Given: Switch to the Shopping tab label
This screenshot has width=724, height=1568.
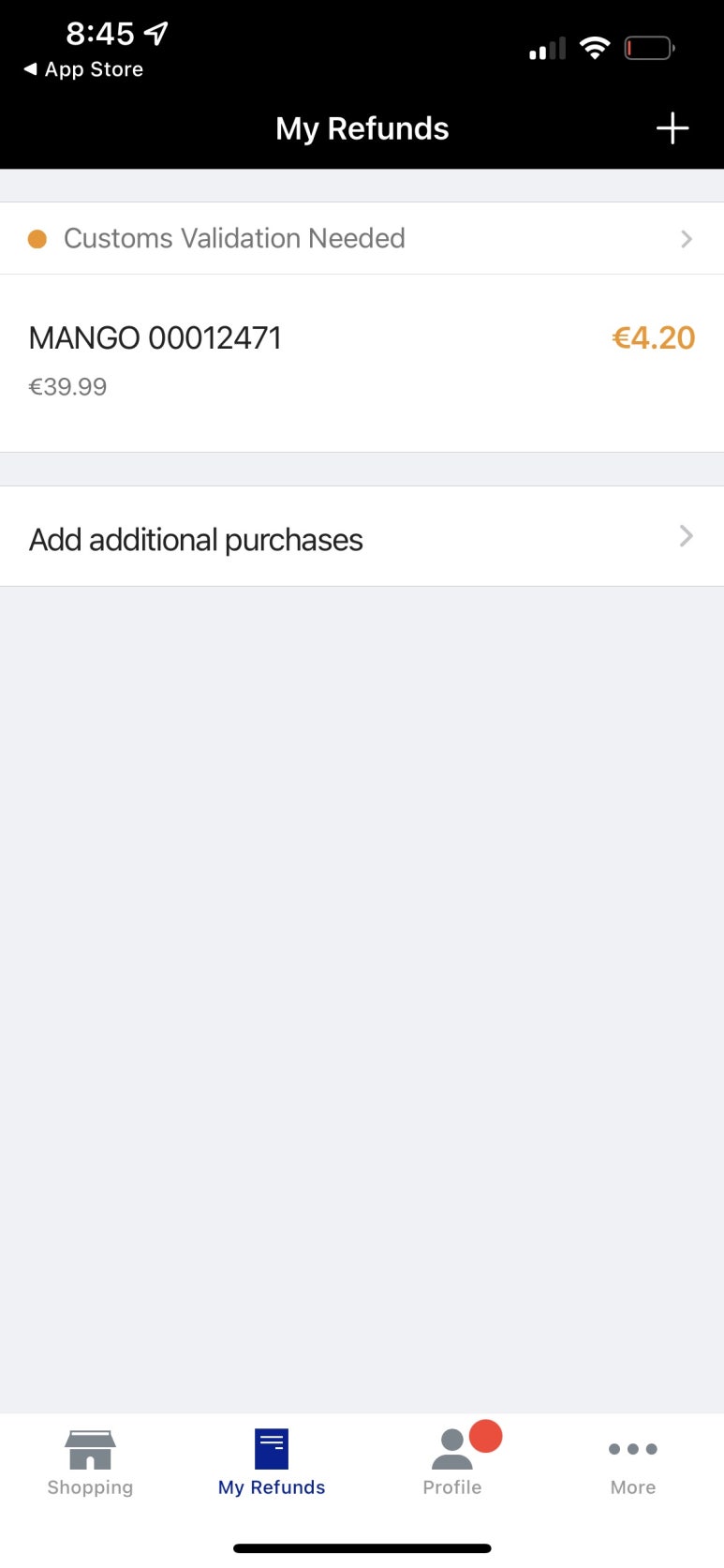Looking at the screenshot, I should tap(90, 1487).
